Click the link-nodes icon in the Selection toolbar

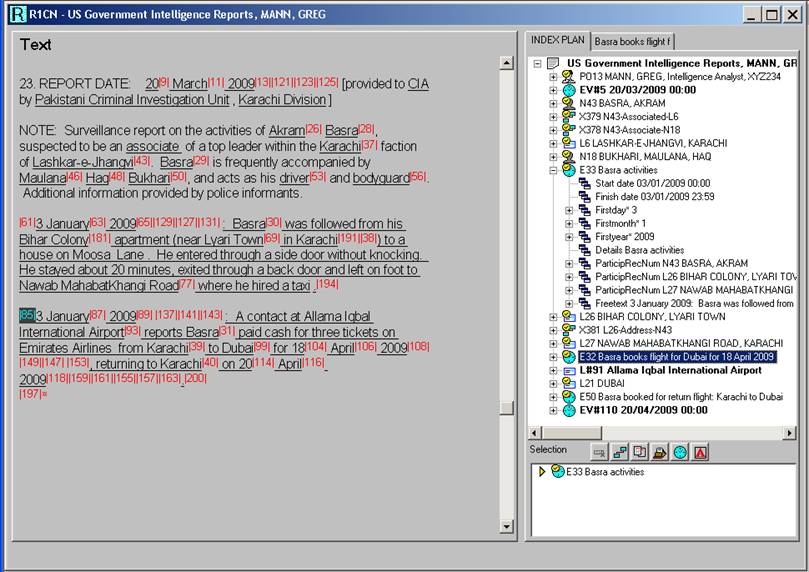point(620,452)
